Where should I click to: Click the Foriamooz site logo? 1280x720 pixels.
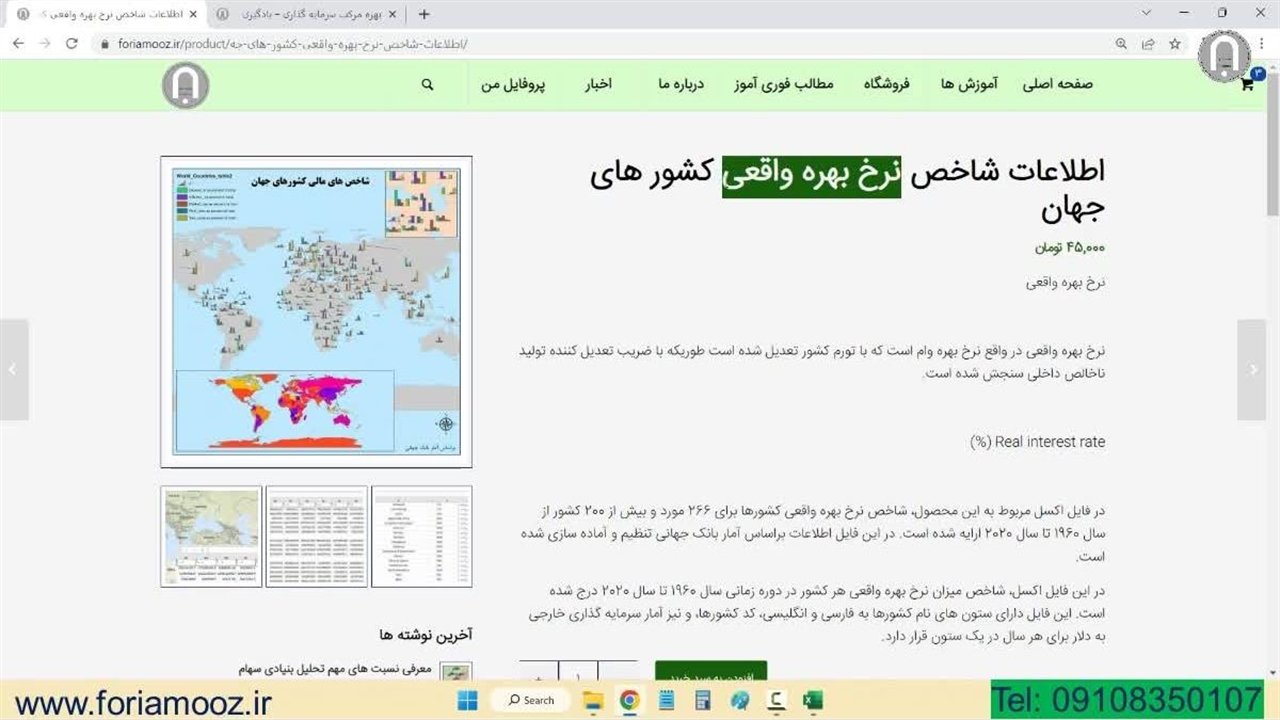pos(185,85)
